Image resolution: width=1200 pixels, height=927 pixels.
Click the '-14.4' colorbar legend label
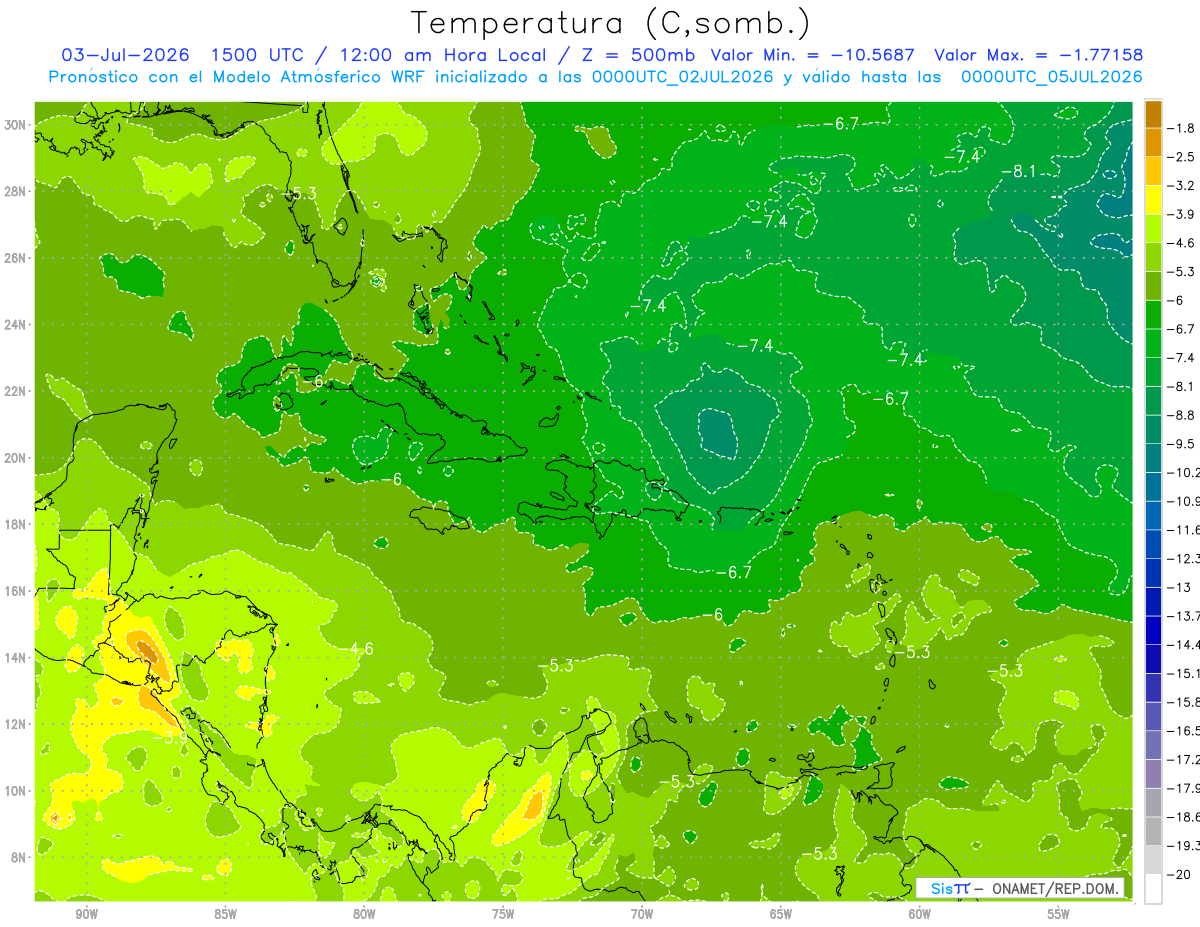tap(1184, 644)
